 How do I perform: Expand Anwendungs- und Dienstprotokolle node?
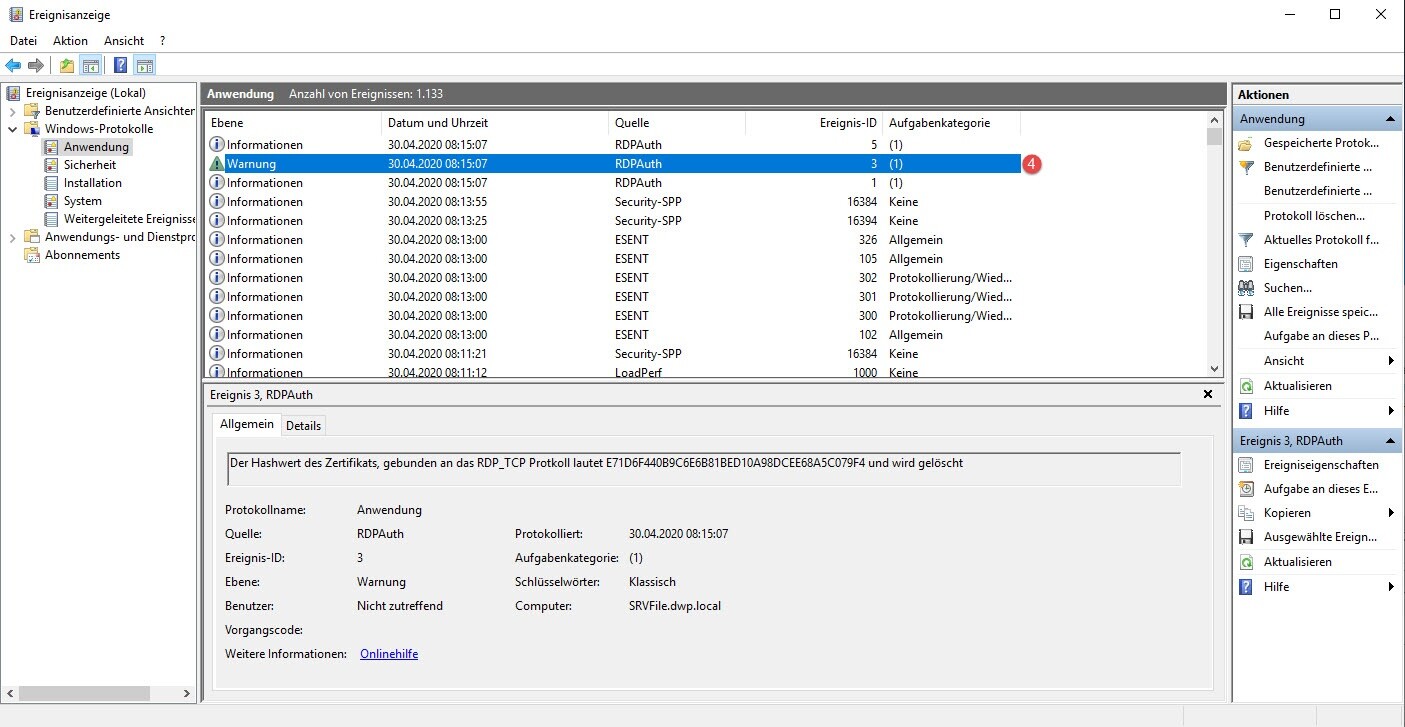pyautogui.click(x=13, y=237)
